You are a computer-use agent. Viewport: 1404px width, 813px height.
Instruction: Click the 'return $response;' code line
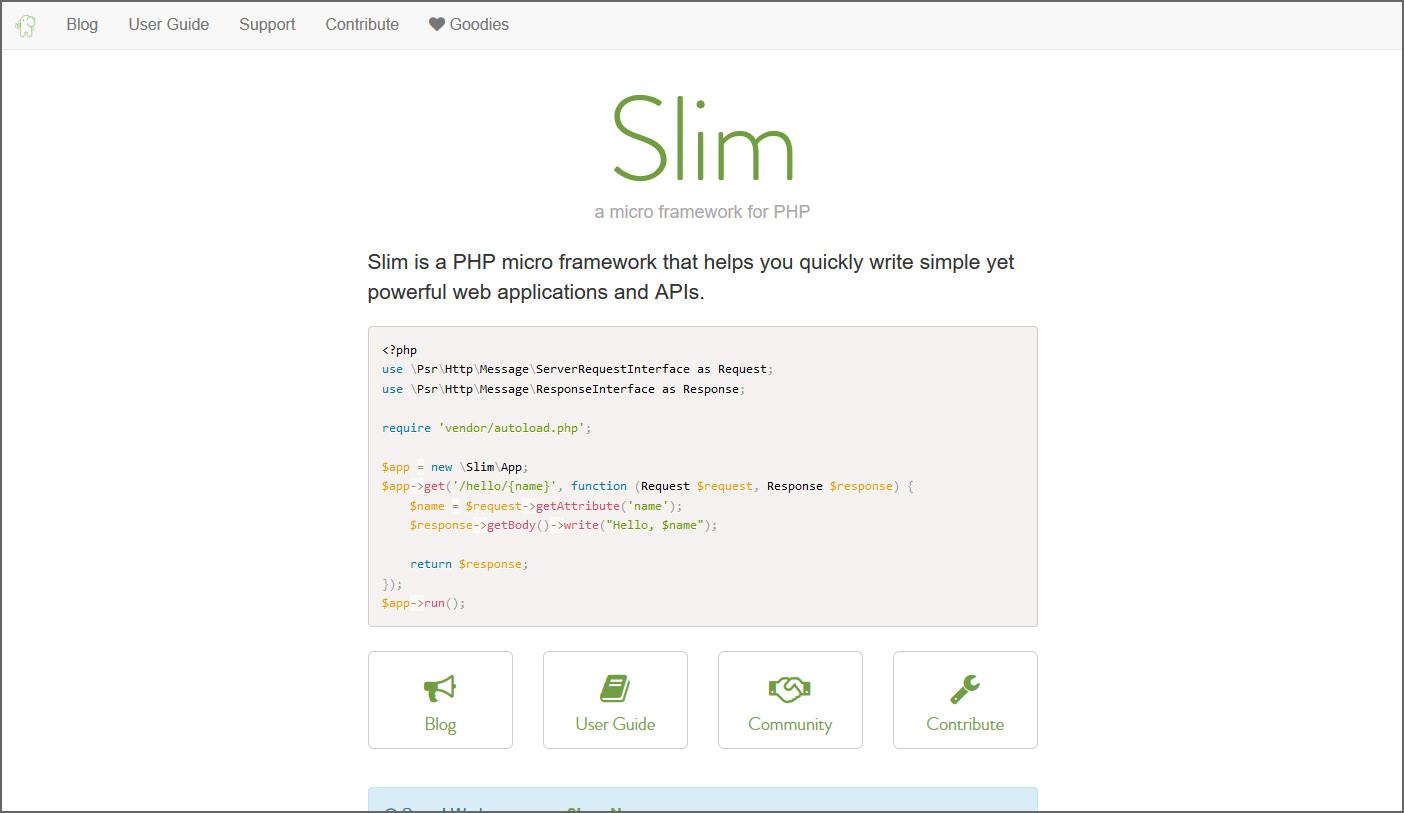tap(468, 564)
